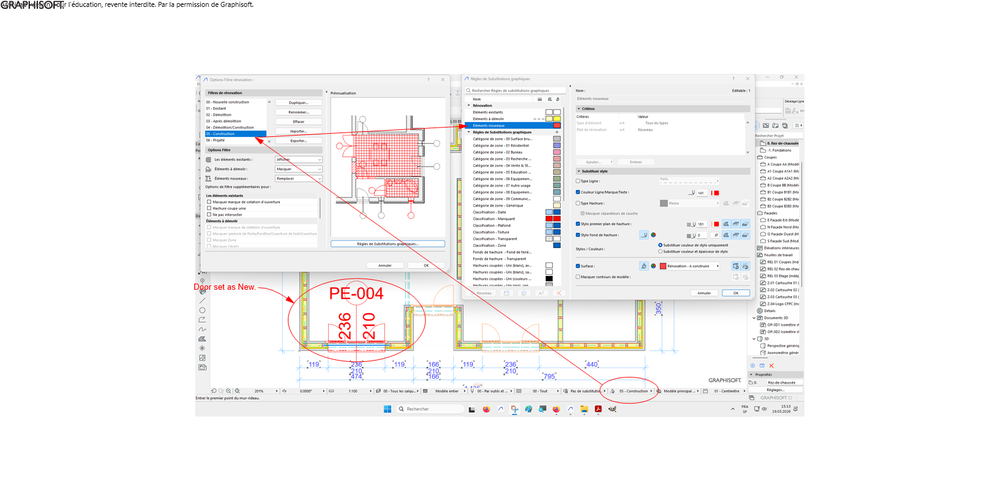999x490 pixels.
Task: Click pen number field for Couleur Ligne
Action: [x=701, y=193]
